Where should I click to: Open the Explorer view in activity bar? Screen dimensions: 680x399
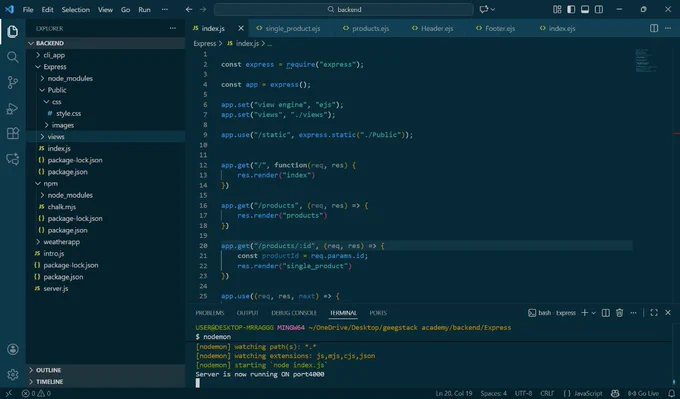pos(13,31)
